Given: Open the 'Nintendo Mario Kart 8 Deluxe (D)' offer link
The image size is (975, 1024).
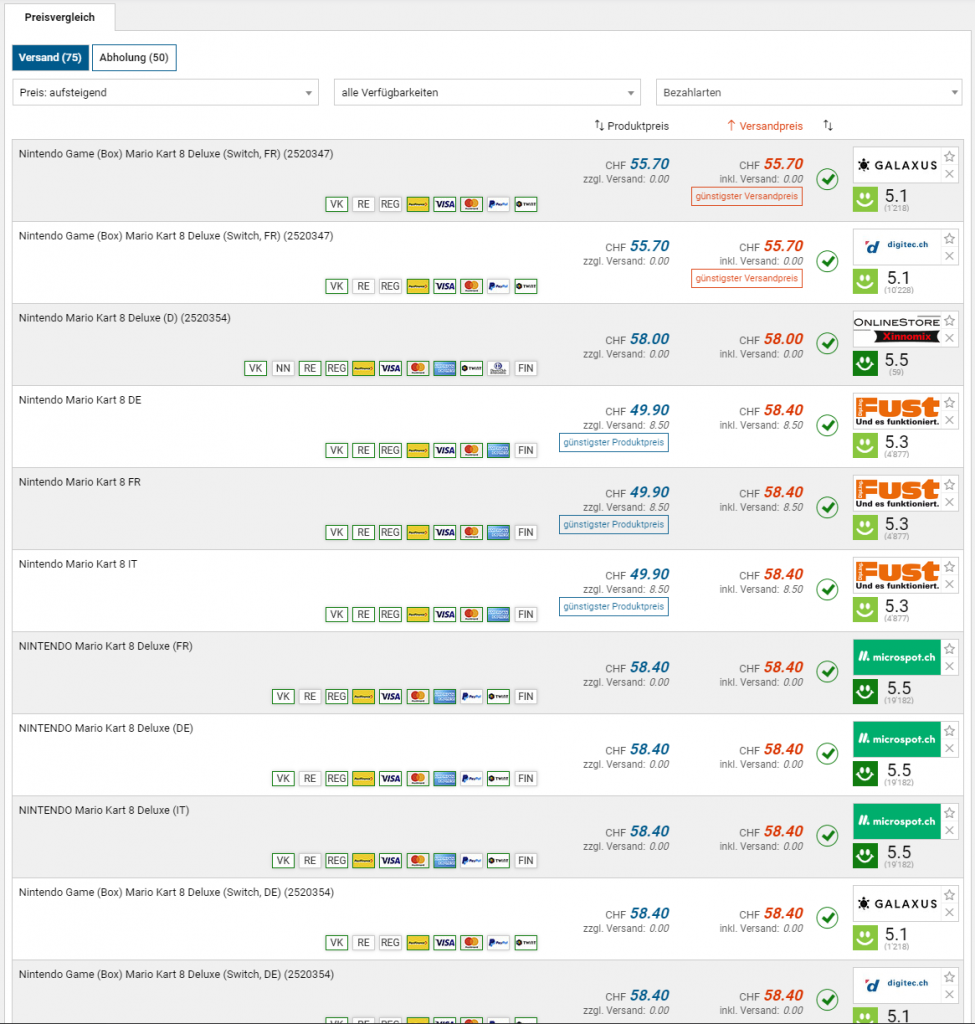Looking at the screenshot, I should click(125, 318).
